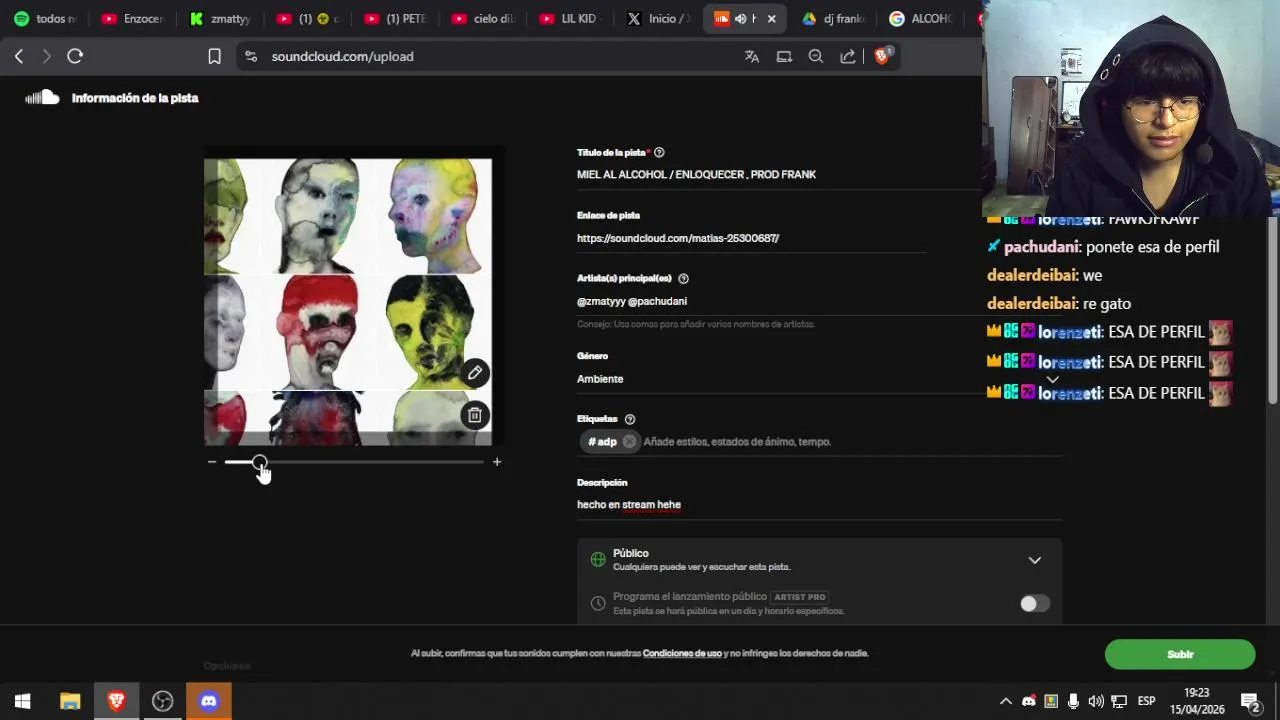Click the SoundCloud logo icon
Screen dimensions: 1280x720
coord(42,97)
